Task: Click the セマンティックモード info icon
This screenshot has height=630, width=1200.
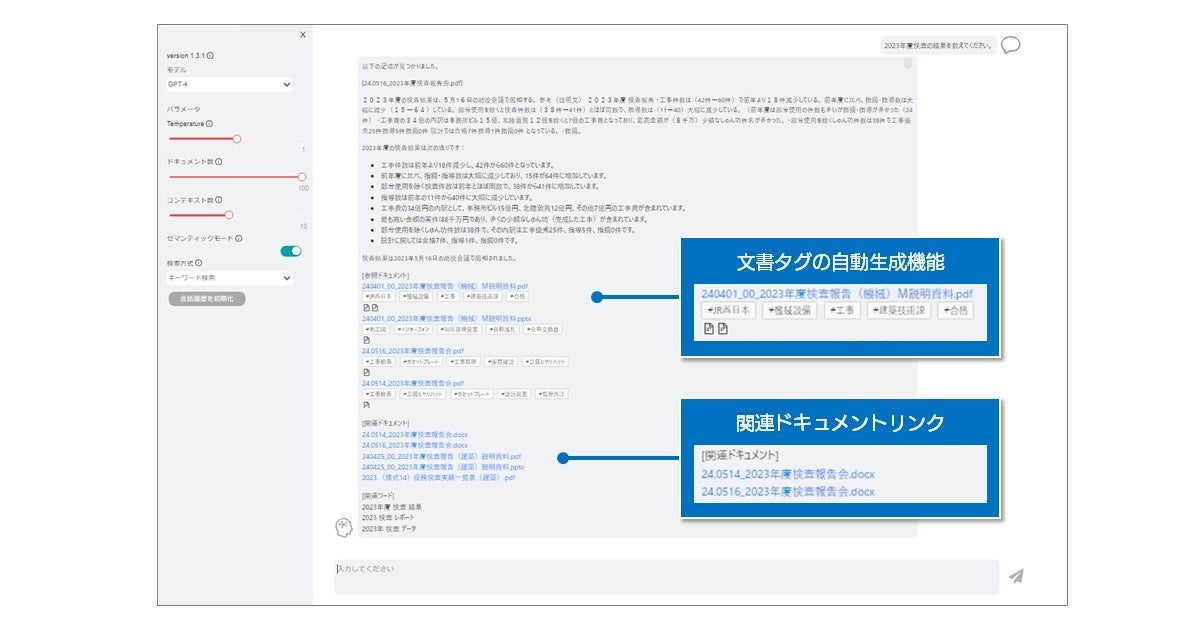Action: click(x=239, y=238)
